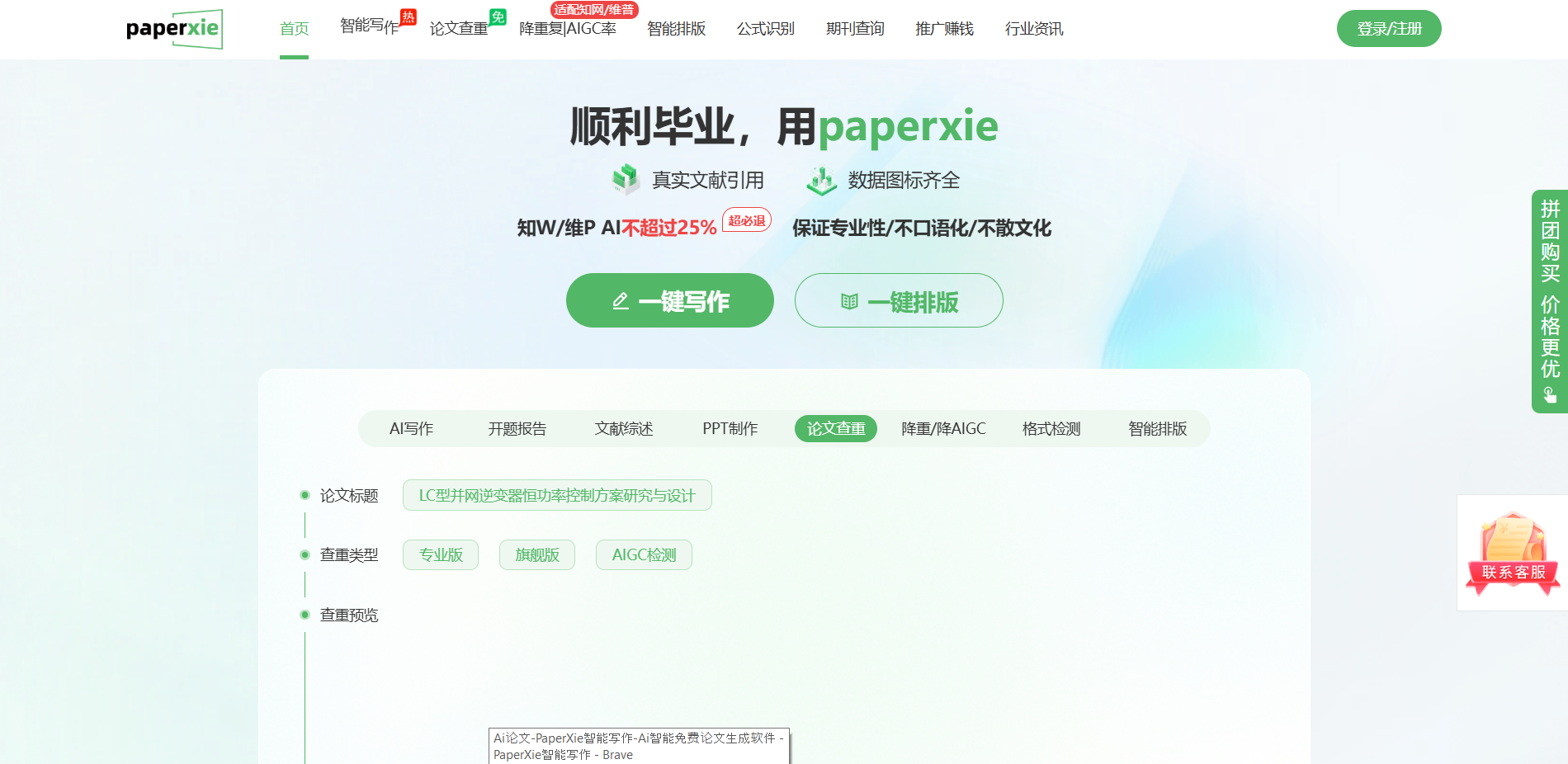Click the green 免 badge icon
The width and height of the screenshot is (1568, 764).
pyautogui.click(x=498, y=17)
